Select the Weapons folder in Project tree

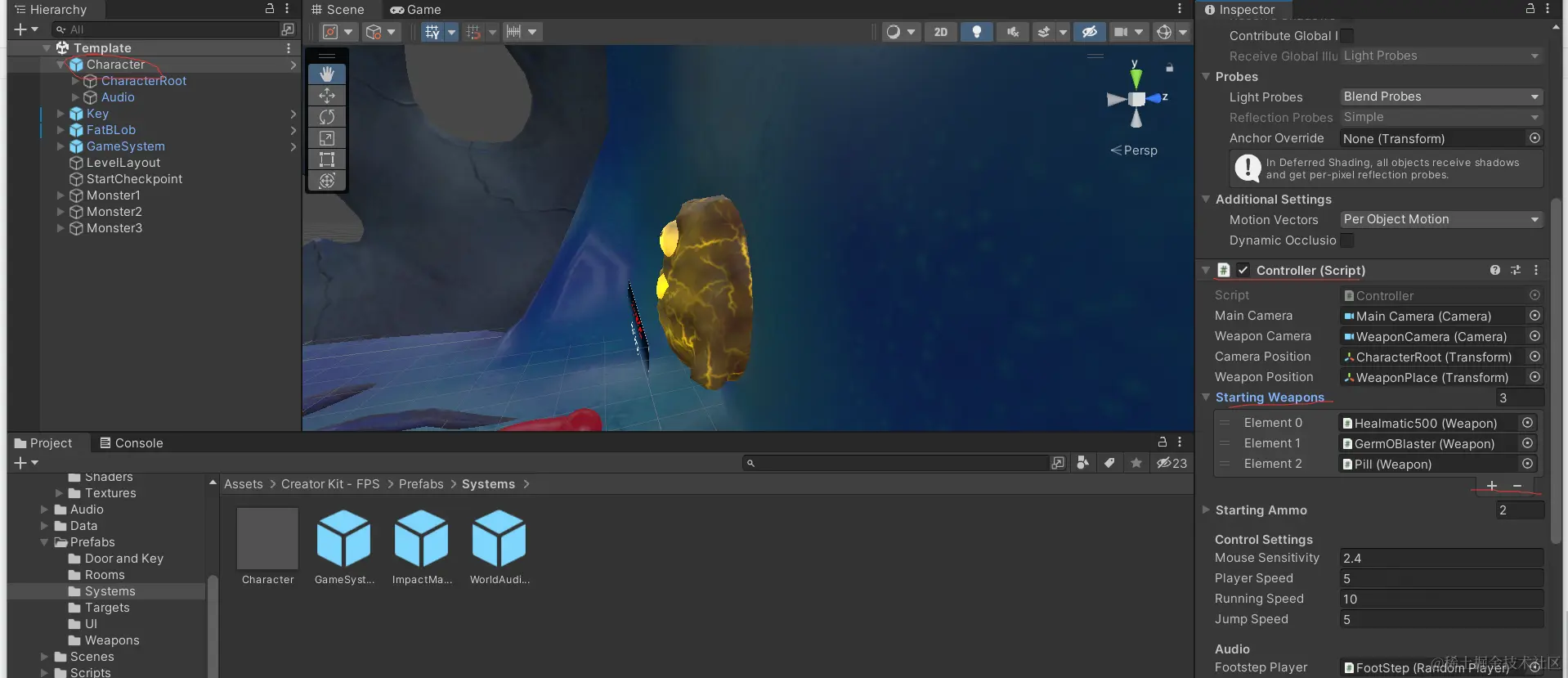click(x=112, y=640)
